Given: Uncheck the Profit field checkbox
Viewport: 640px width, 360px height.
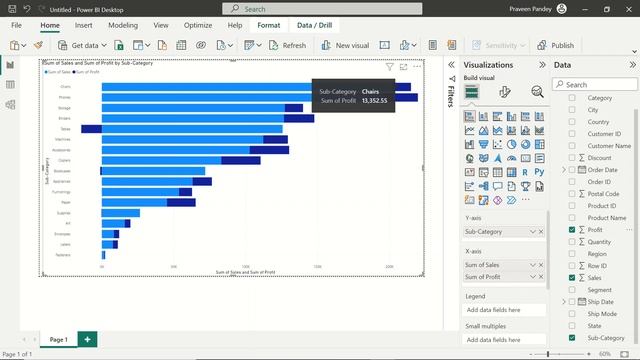Looking at the screenshot, I should pos(572,230).
